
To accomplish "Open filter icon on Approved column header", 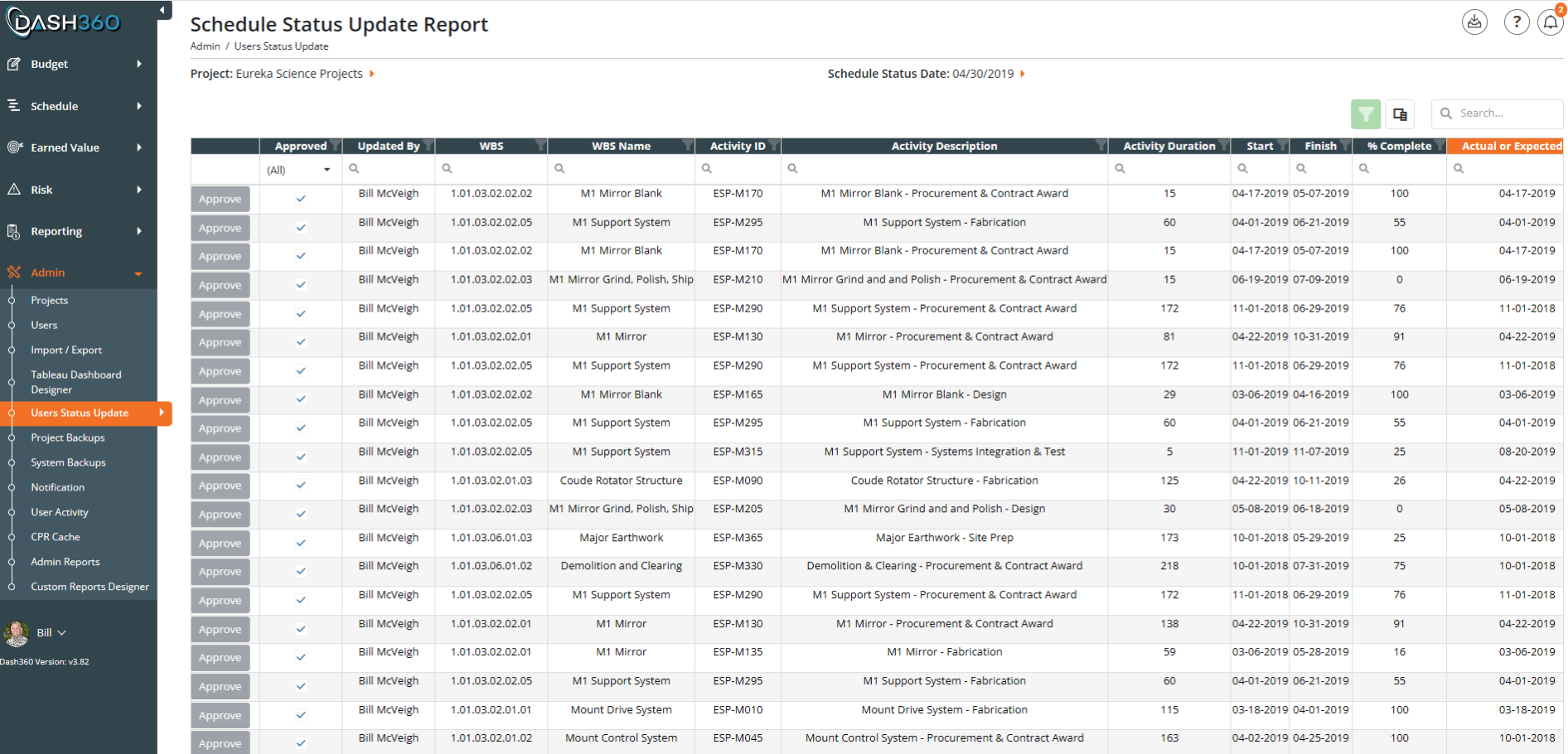I will (336, 146).
